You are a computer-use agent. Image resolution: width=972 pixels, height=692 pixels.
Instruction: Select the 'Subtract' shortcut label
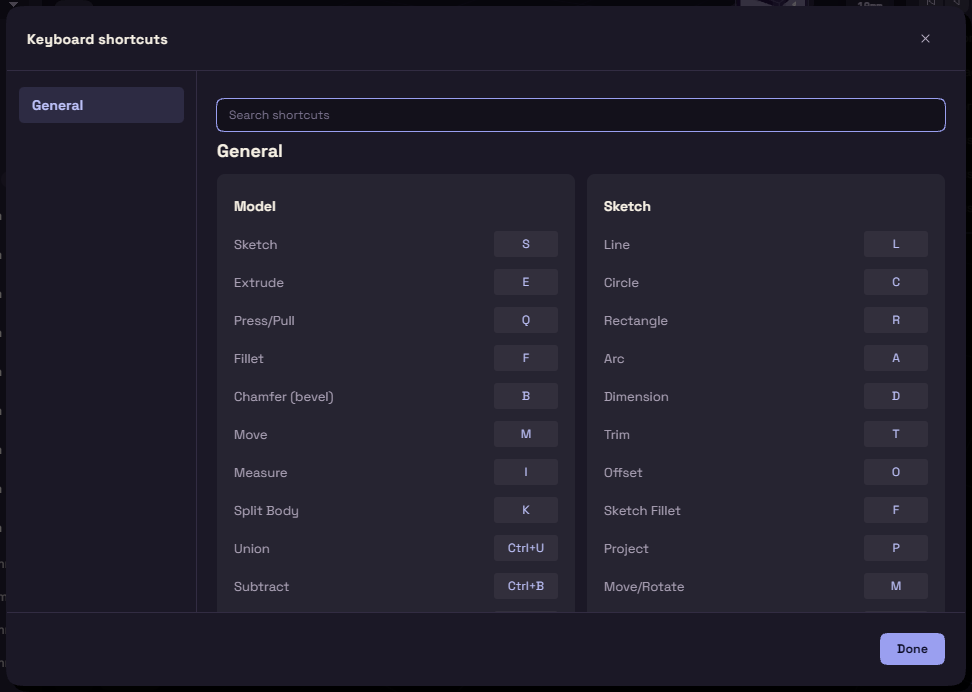pos(261,587)
